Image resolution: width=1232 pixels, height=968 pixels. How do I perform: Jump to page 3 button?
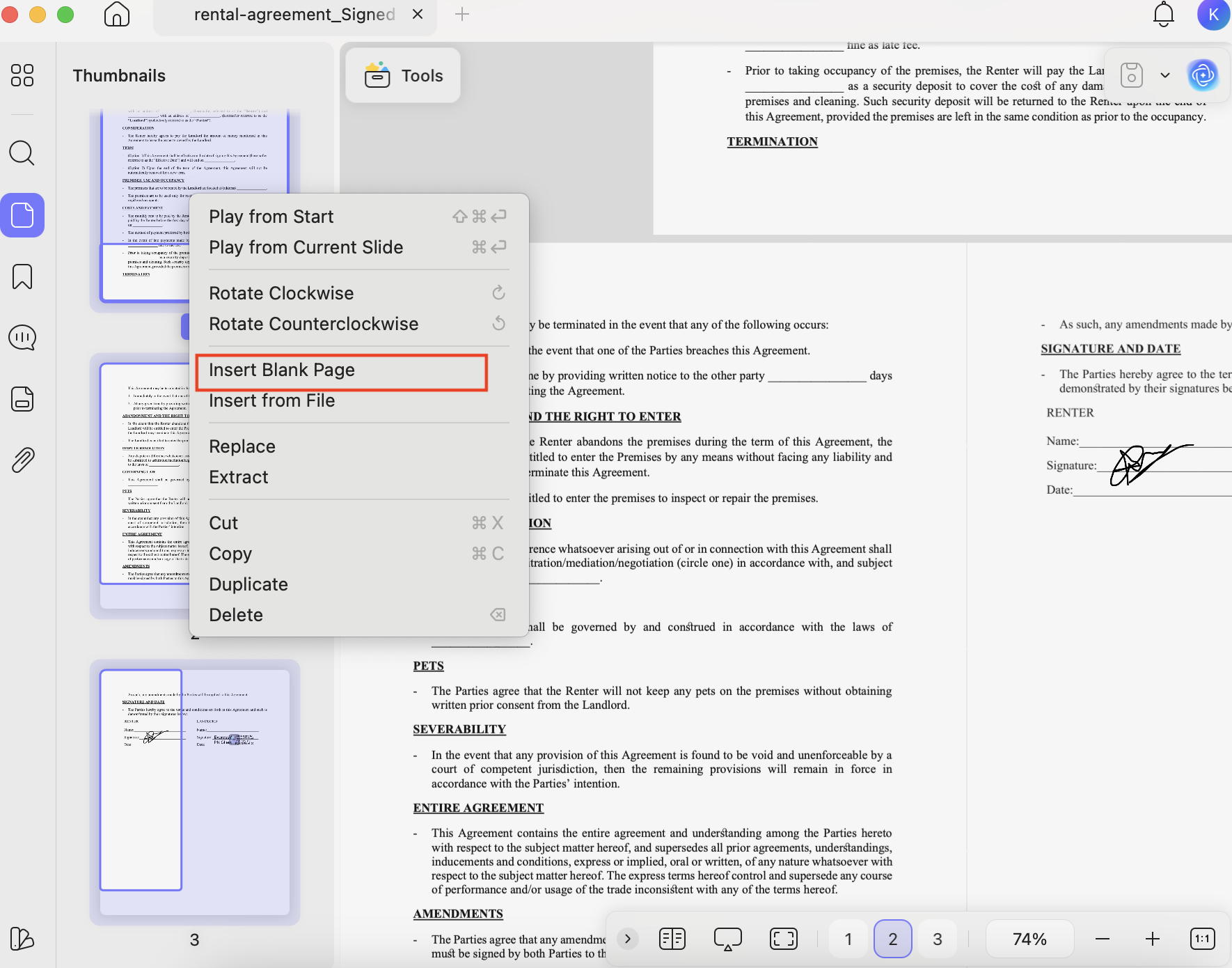tap(938, 939)
